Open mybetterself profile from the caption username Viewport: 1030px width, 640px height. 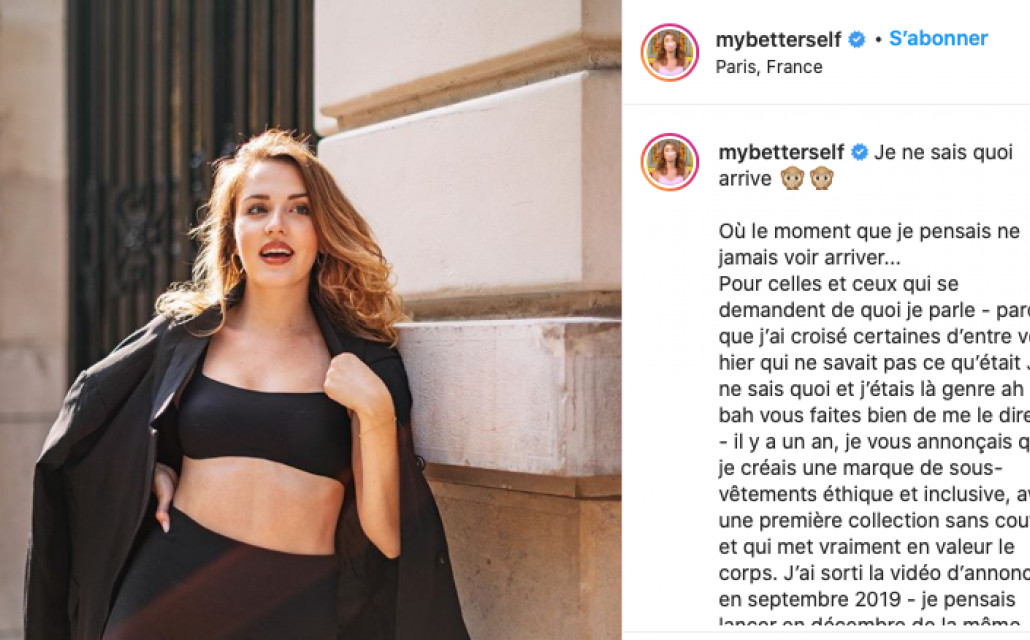click(781, 152)
